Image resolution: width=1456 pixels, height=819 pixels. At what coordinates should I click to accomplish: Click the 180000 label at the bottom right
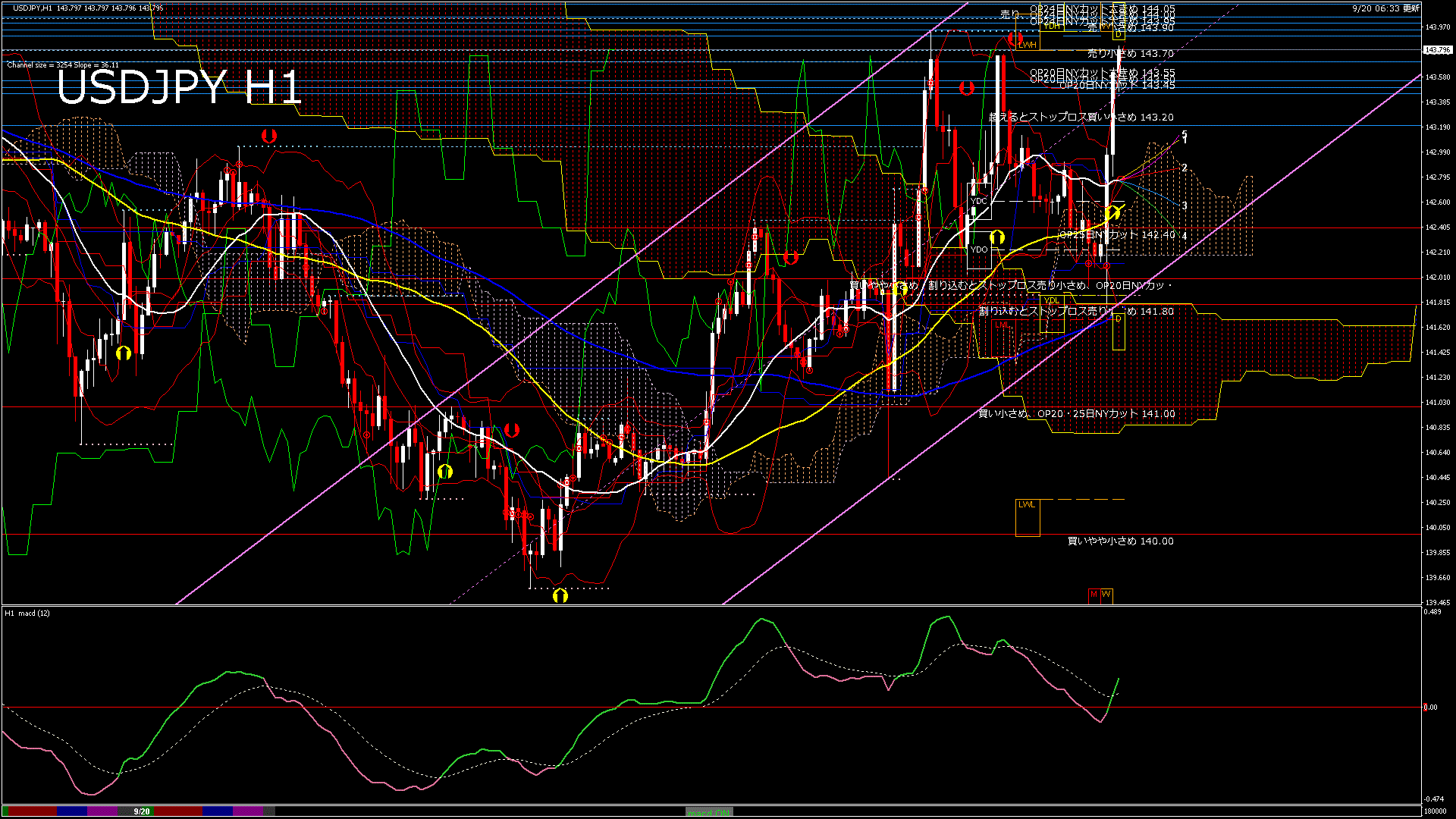pos(1435,811)
